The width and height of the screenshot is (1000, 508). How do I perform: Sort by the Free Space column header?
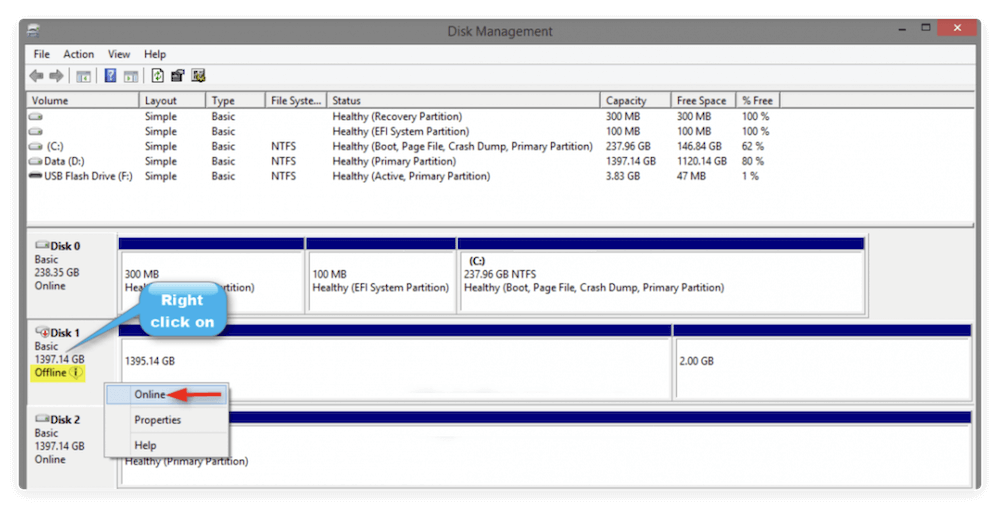pyautogui.click(x=703, y=101)
